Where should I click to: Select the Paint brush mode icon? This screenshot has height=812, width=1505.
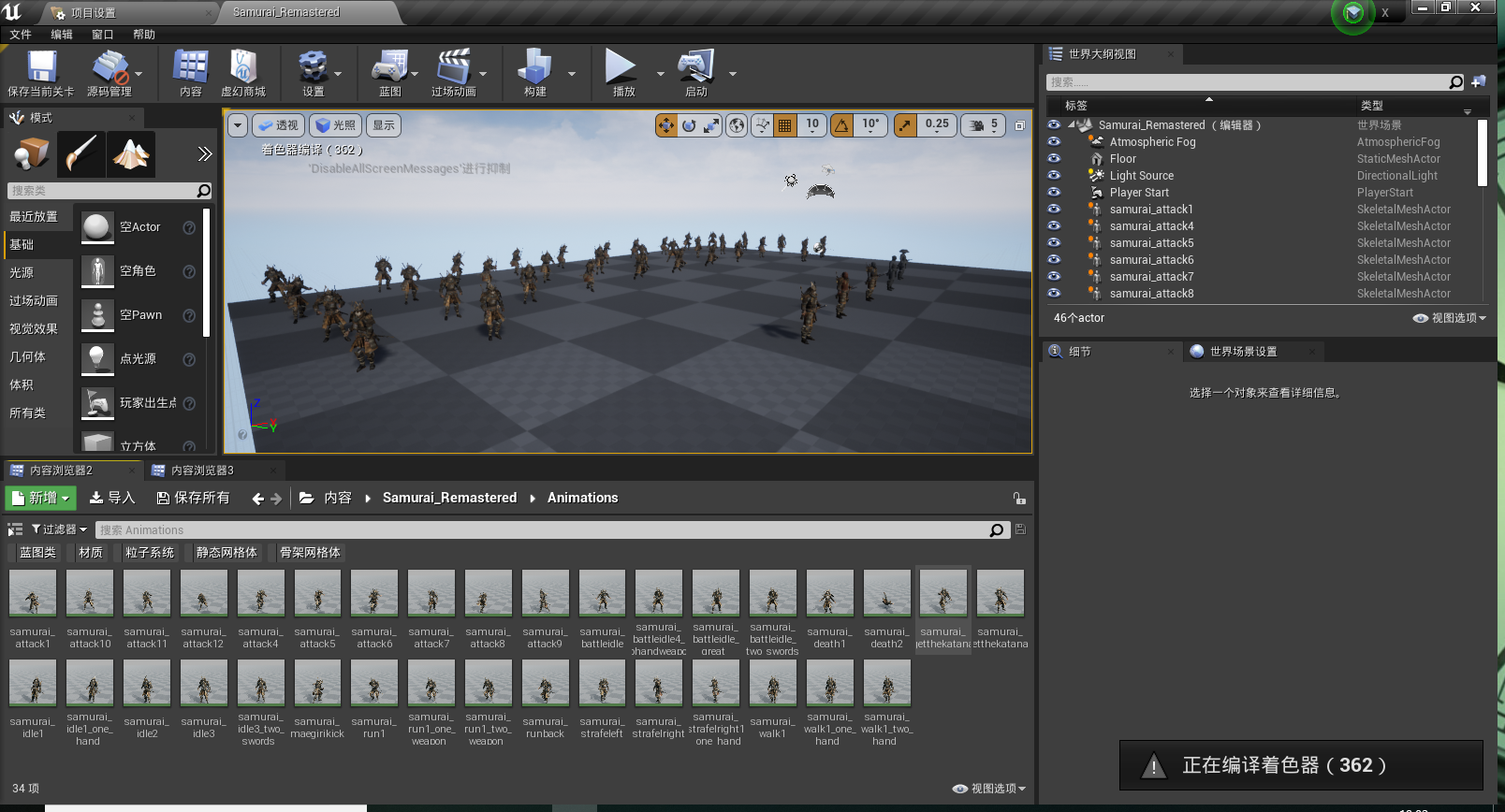pos(81,154)
